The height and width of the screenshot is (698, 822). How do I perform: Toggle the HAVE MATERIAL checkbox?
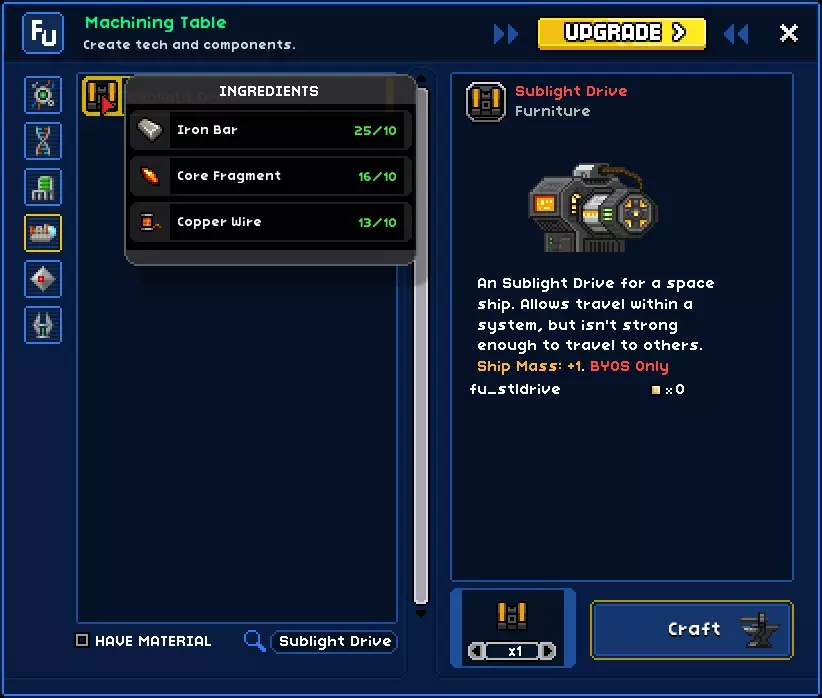click(x=82, y=640)
